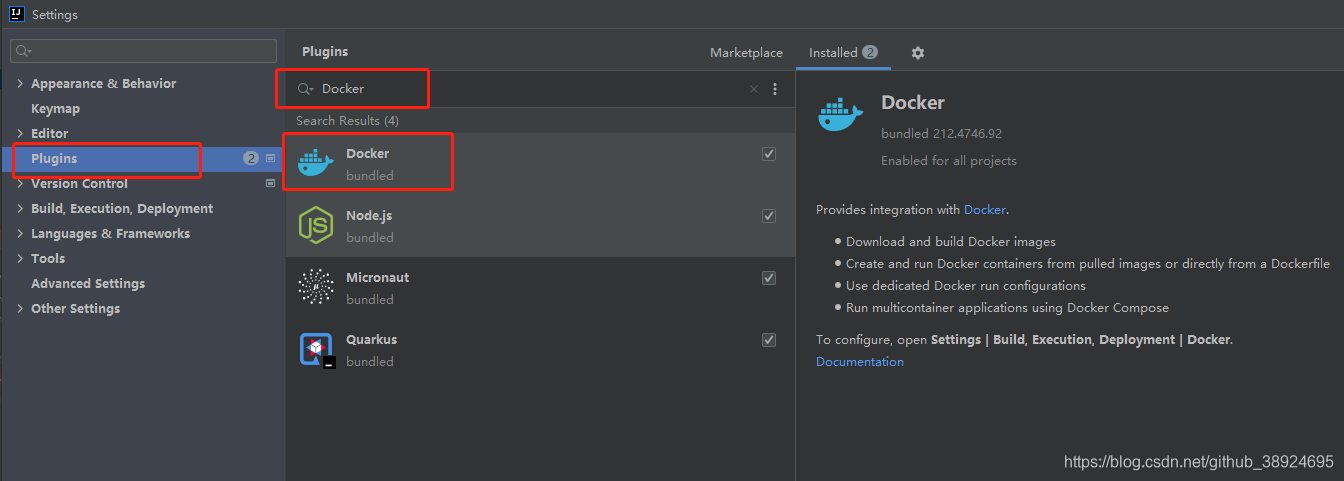Select Keymap in settings tree
This screenshot has width=1344, height=481.
[x=55, y=109]
